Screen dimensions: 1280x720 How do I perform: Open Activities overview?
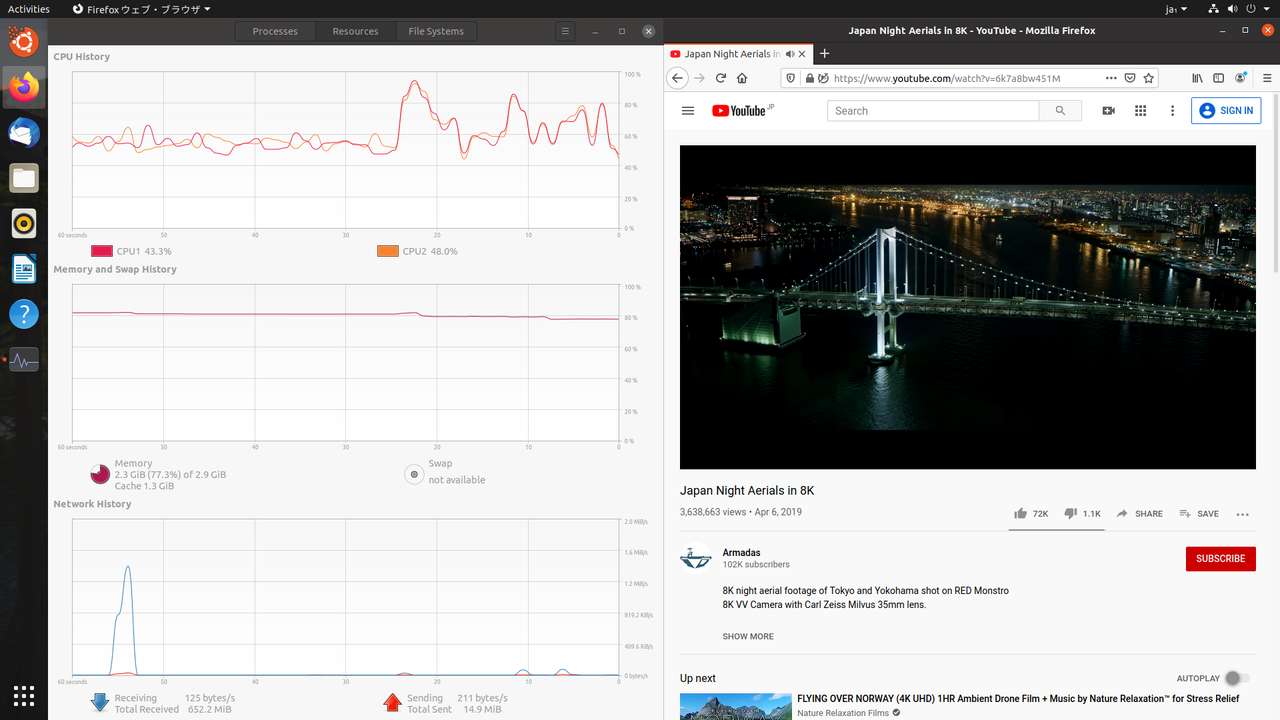[29, 9]
